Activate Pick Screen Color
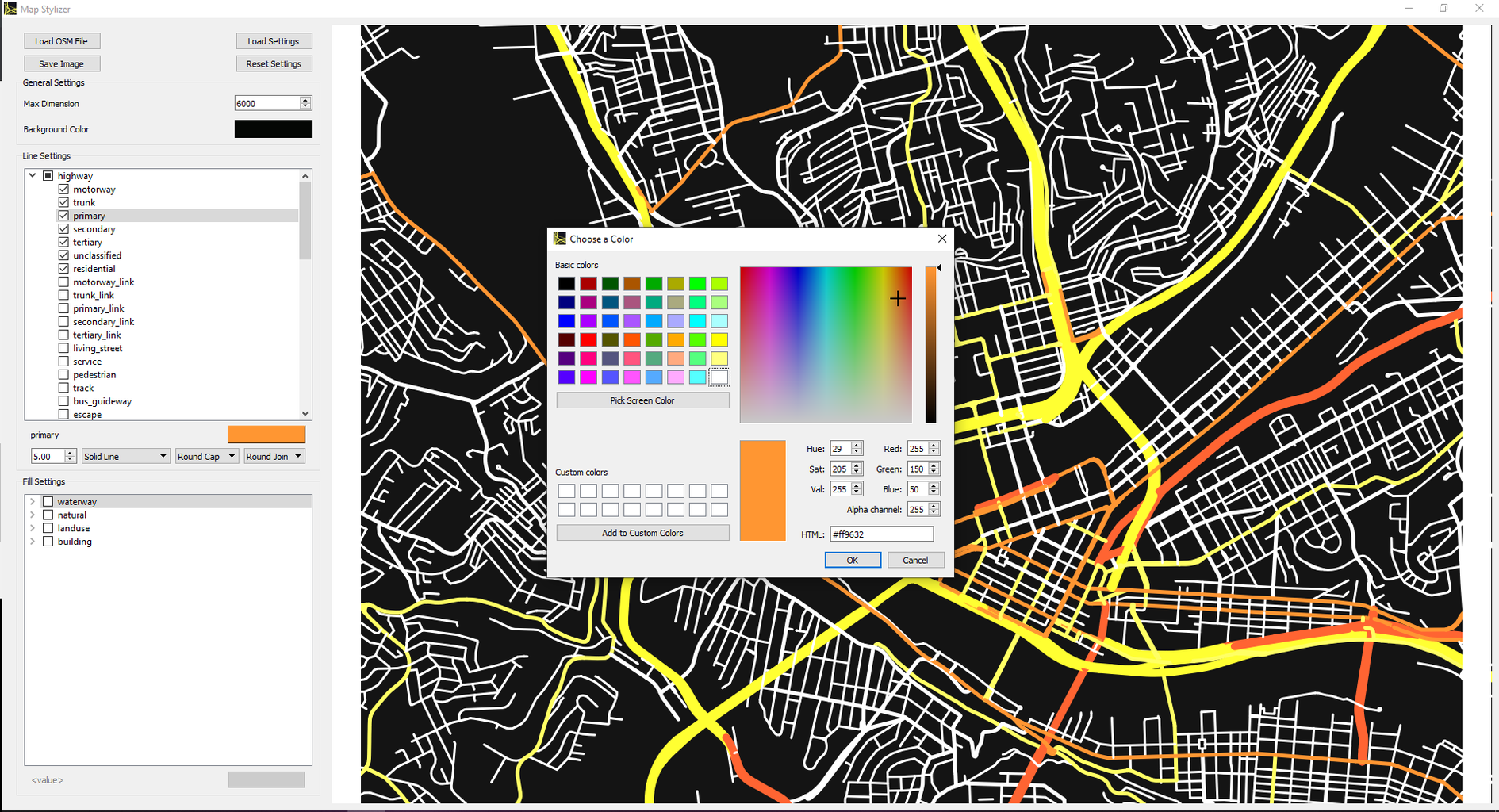Image resolution: width=1499 pixels, height=812 pixels. pos(642,400)
